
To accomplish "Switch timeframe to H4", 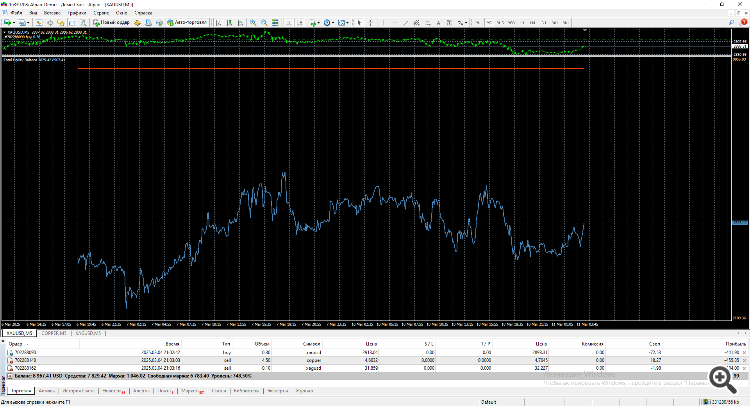I will pos(533,22).
